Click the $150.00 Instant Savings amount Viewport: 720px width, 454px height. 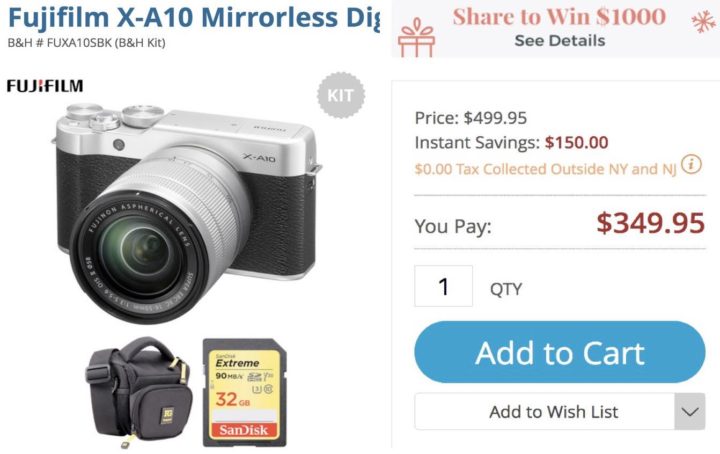click(x=576, y=142)
